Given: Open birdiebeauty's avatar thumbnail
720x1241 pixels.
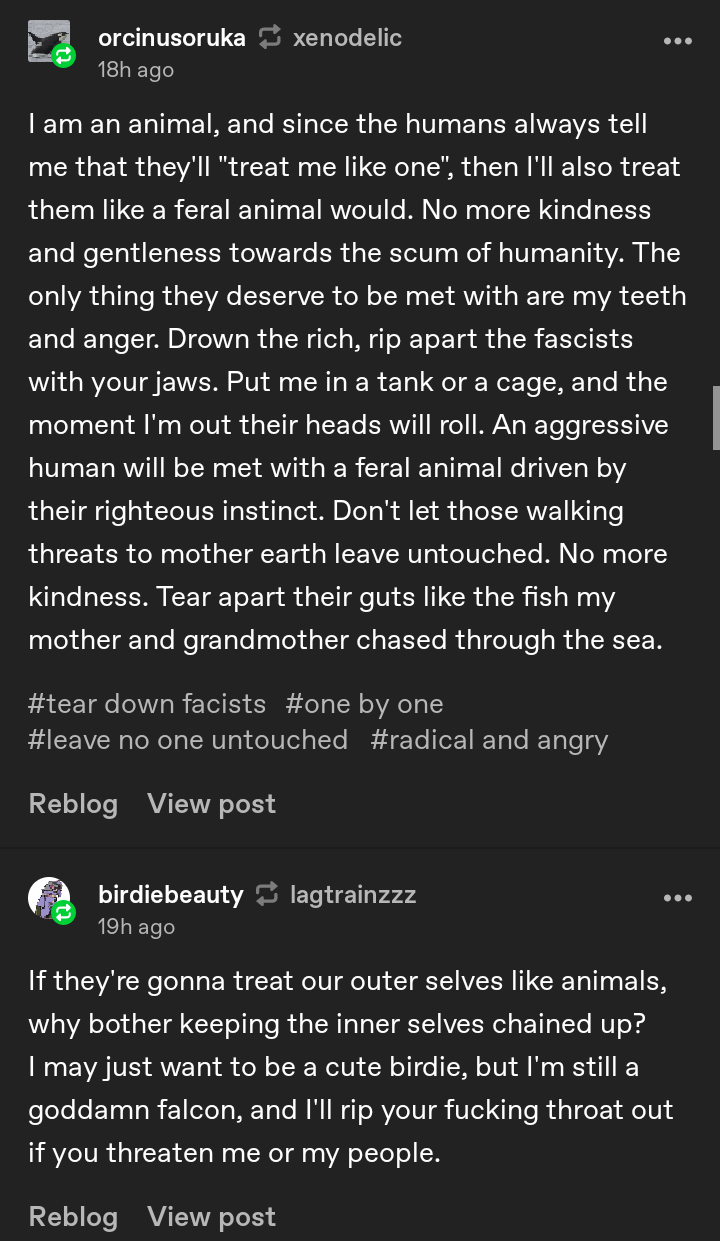Looking at the screenshot, I should click(x=46, y=895).
